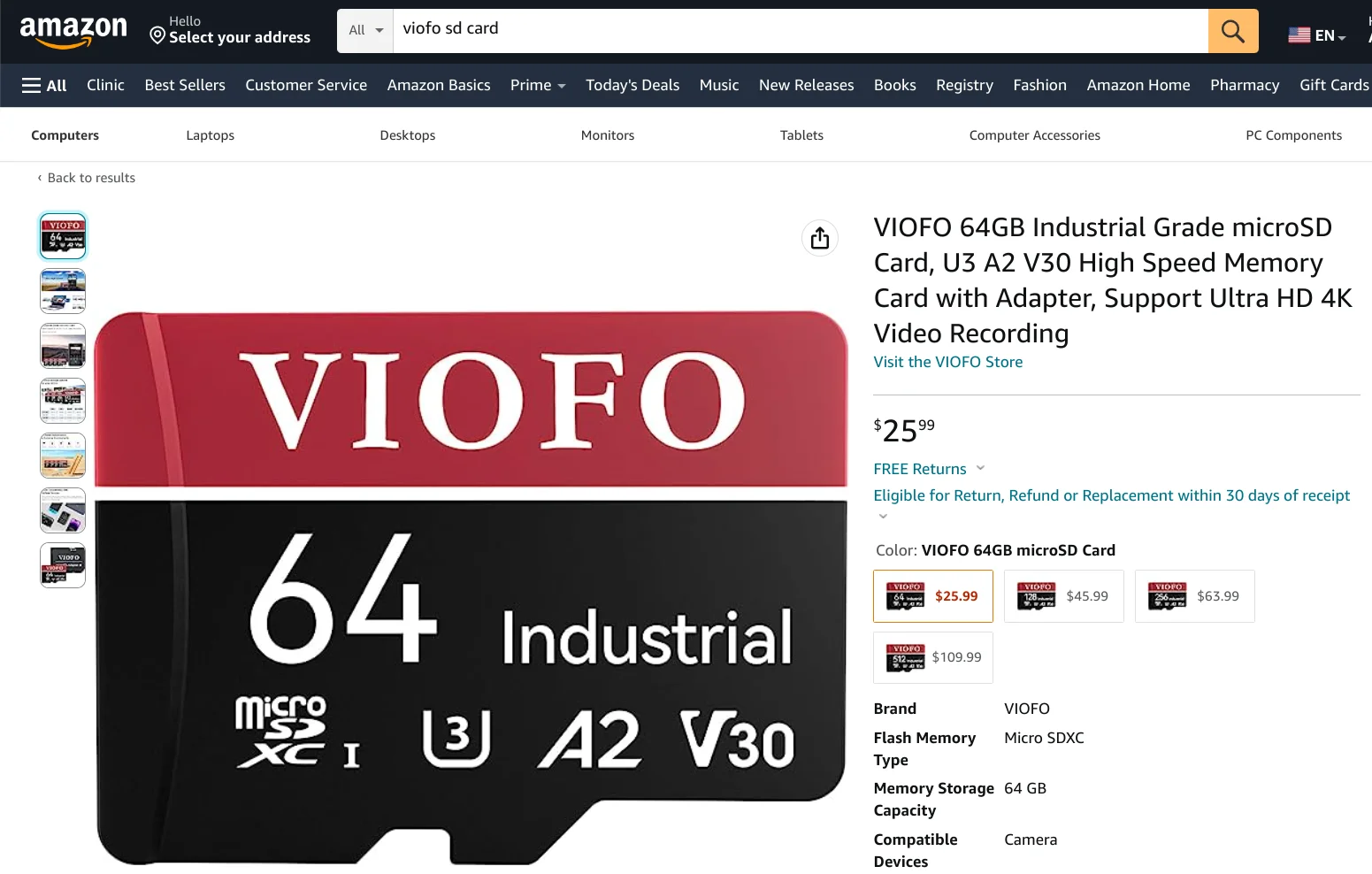
Task: Open Today's Deals
Action: tap(632, 85)
